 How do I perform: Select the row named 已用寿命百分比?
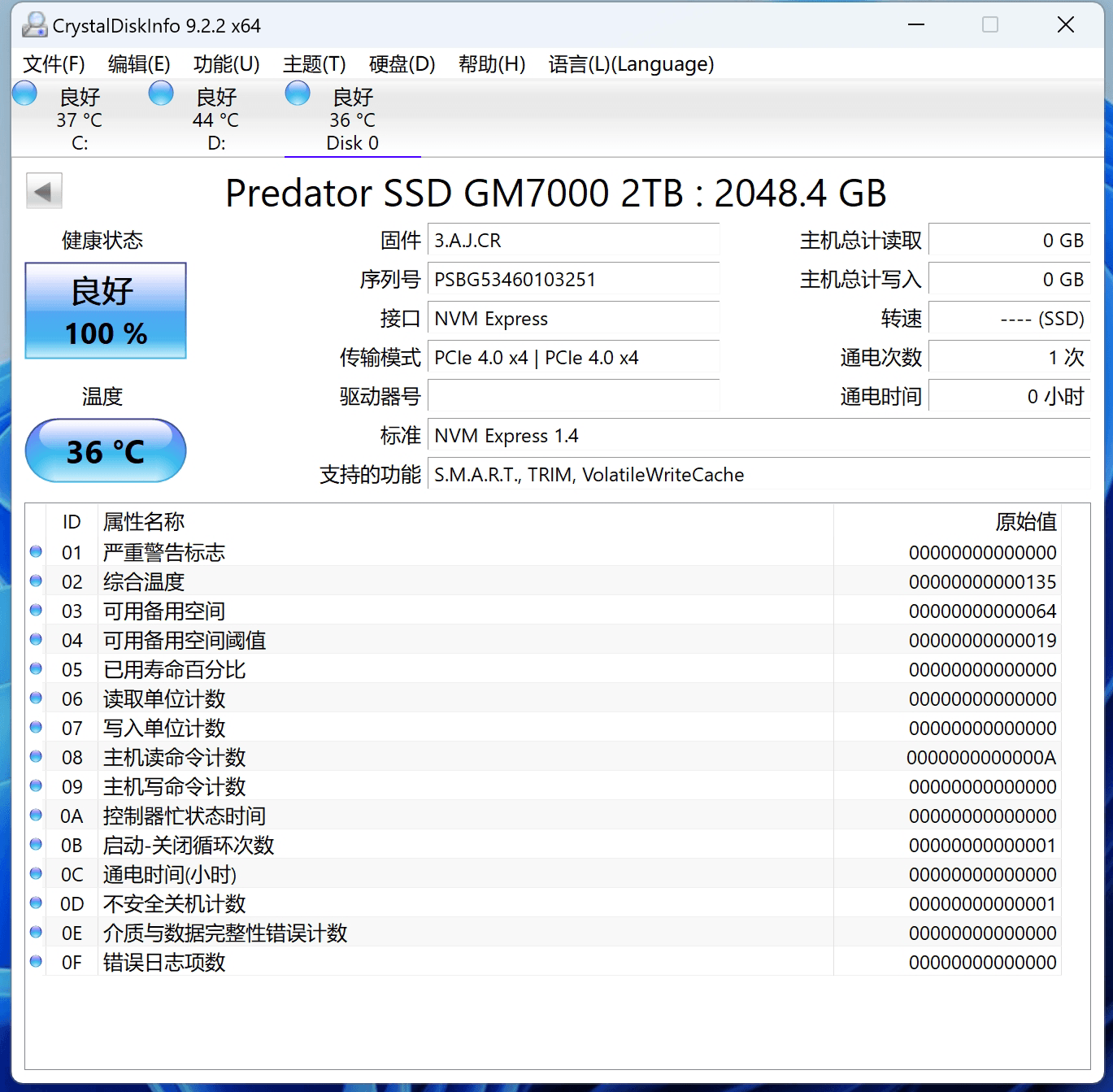click(x=543, y=669)
